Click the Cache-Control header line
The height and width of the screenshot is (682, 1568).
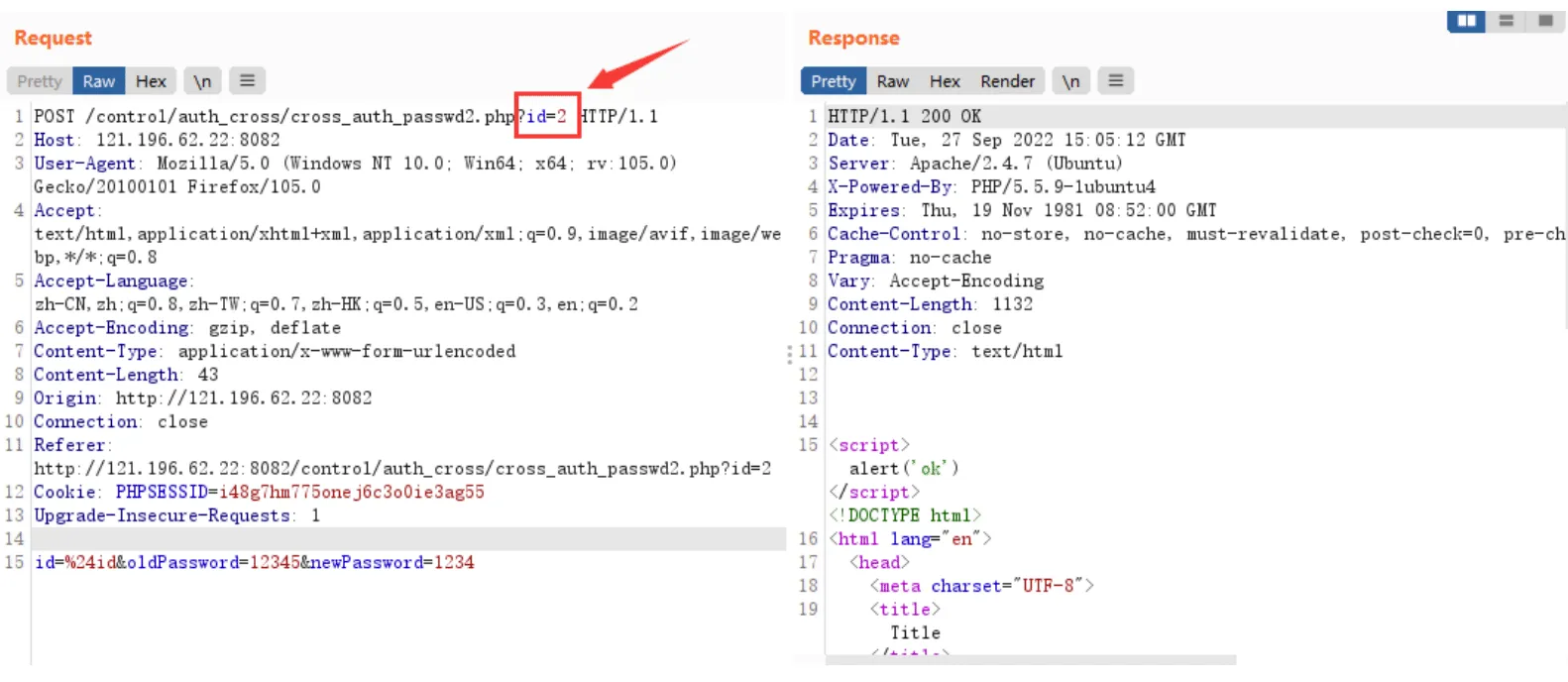pyautogui.click(x=1196, y=234)
